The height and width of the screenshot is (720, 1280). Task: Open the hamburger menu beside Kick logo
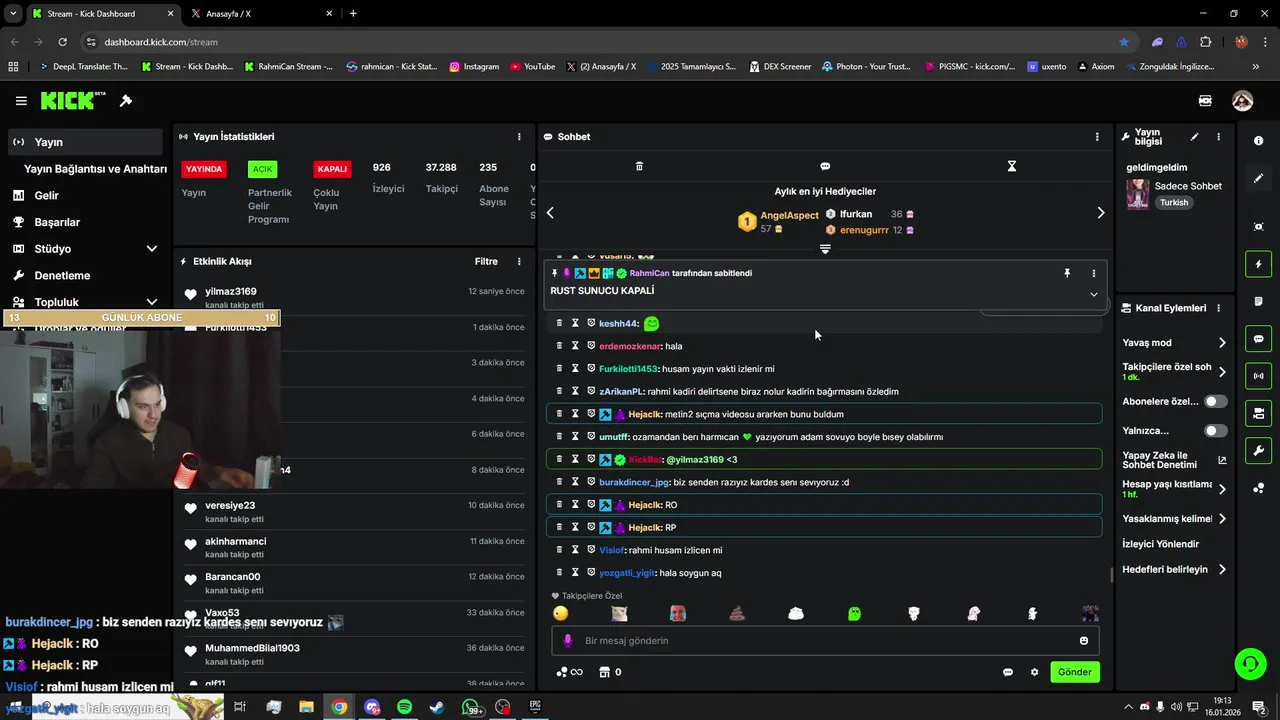21,101
